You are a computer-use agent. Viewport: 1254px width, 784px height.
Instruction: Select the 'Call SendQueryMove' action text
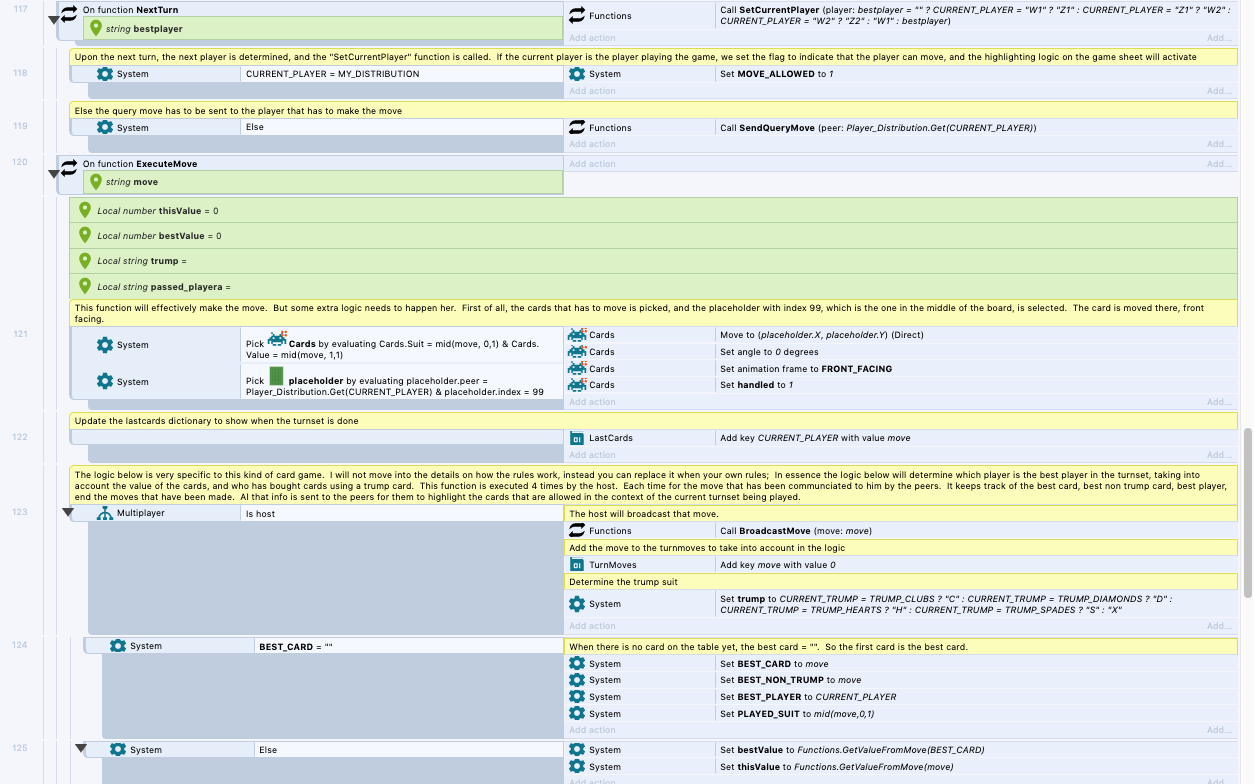878,128
